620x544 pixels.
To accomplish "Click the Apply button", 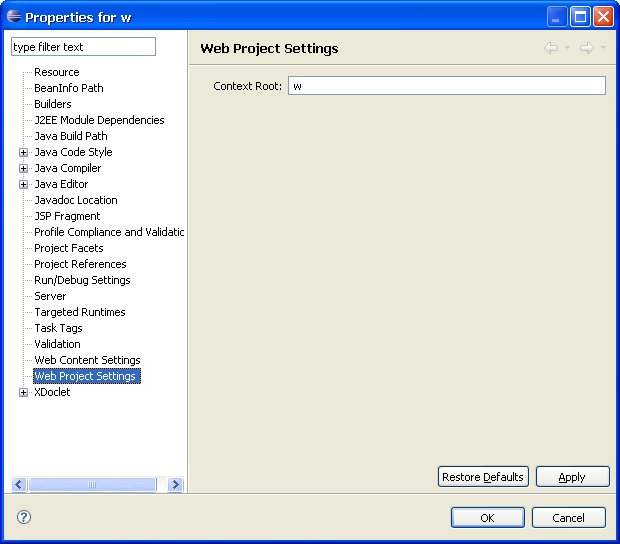I will tap(572, 477).
